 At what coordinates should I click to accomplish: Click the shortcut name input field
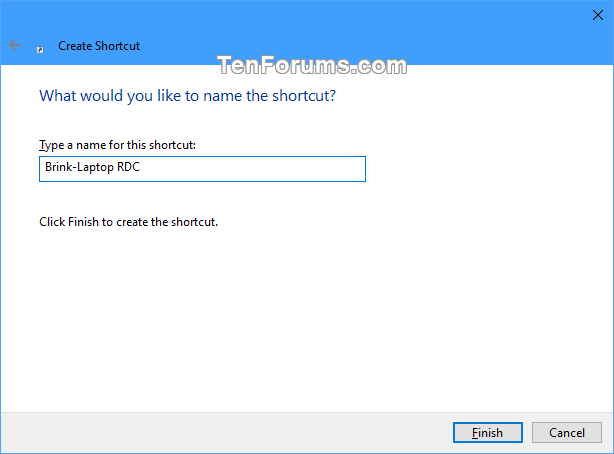(202, 169)
